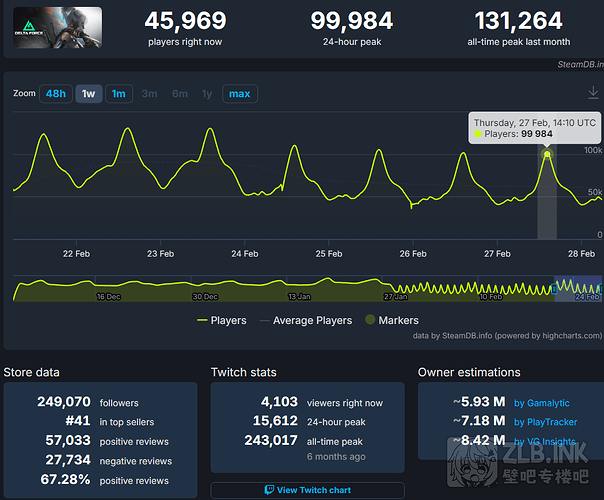Pick the 1y zoom range
This screenshot has height=500, width=604.
(207, 94)
